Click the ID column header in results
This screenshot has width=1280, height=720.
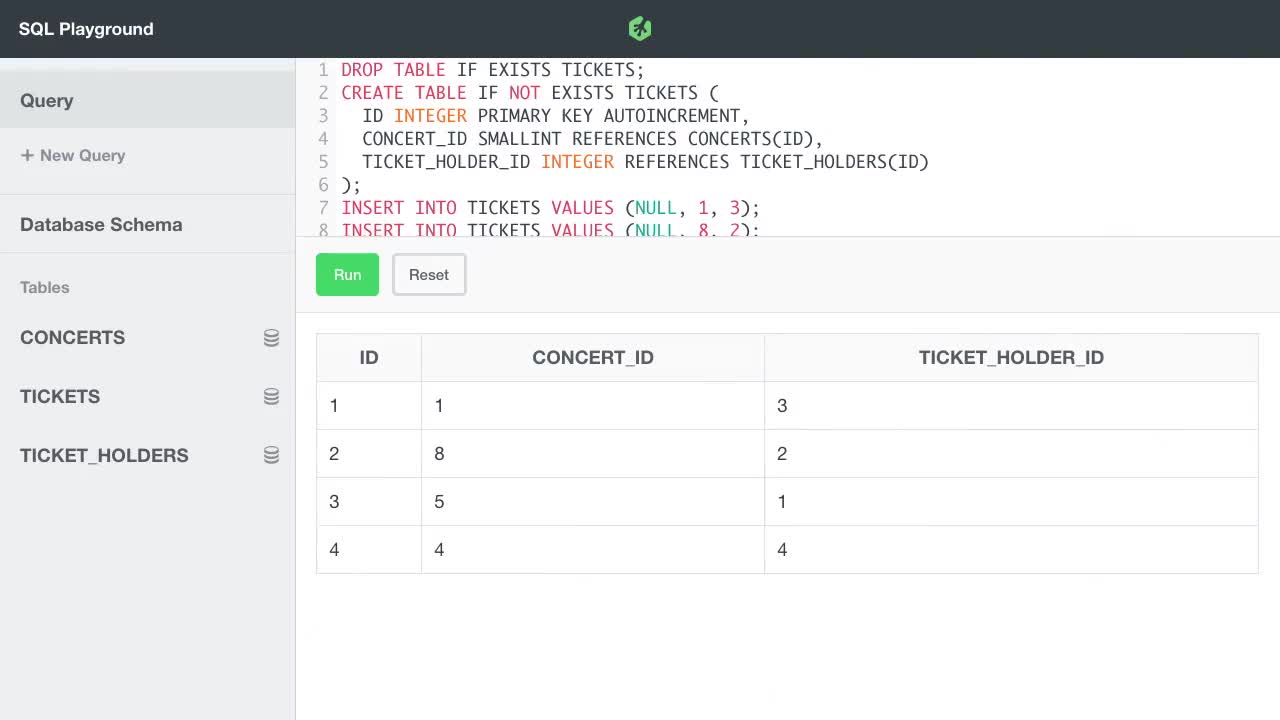[x=368, y=357]
